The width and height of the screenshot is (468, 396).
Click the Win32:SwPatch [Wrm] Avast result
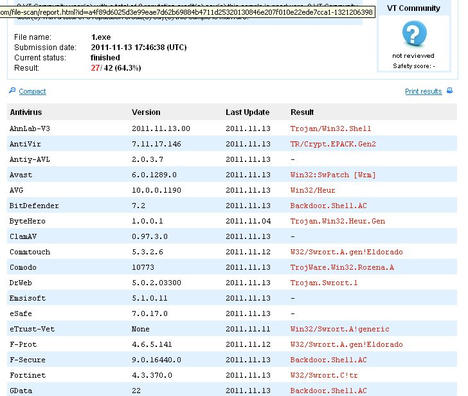pyautogui.click(x=333, y=175)
